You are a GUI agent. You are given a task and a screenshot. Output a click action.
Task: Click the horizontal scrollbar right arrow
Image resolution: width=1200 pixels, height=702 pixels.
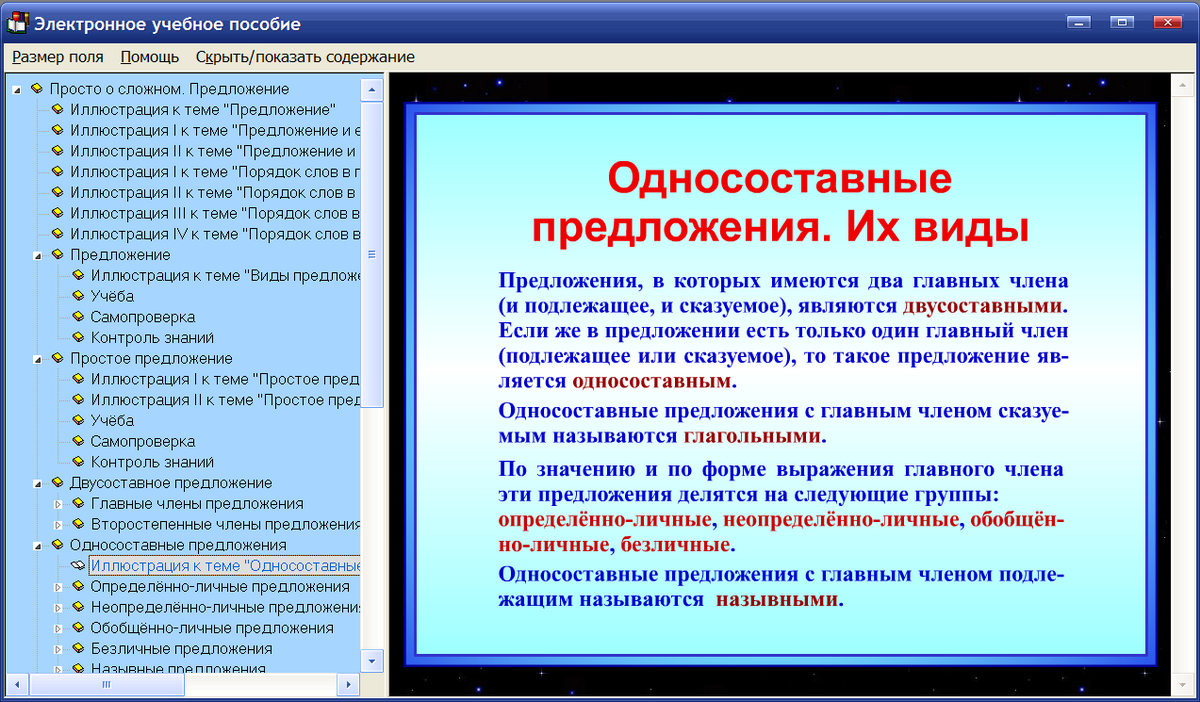pos(348,685)
